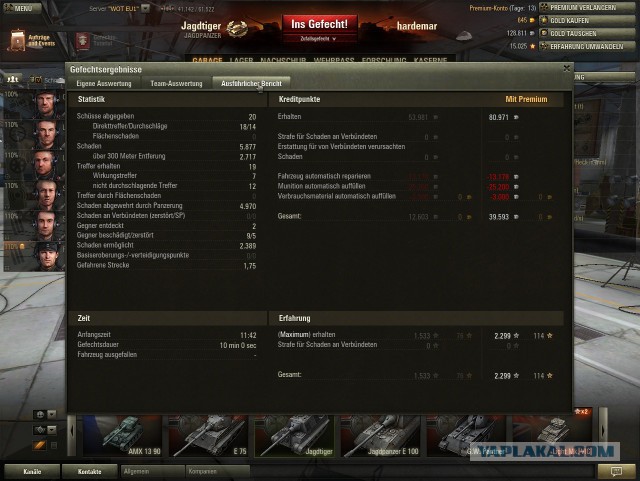Click the Premium-Konto days remaining text
The width and height of the screenshot is (640, 481).
[502, 8]
